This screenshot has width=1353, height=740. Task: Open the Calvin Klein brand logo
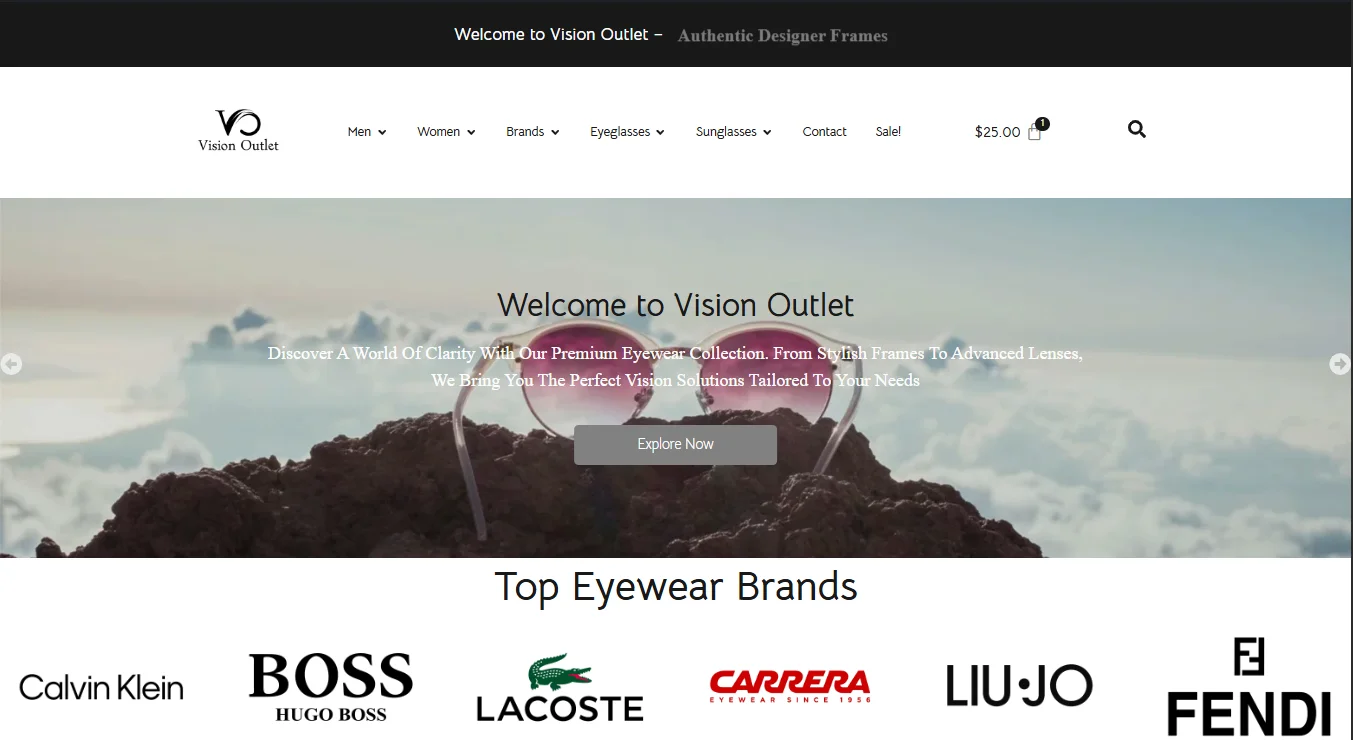click(x=101, y=688)
